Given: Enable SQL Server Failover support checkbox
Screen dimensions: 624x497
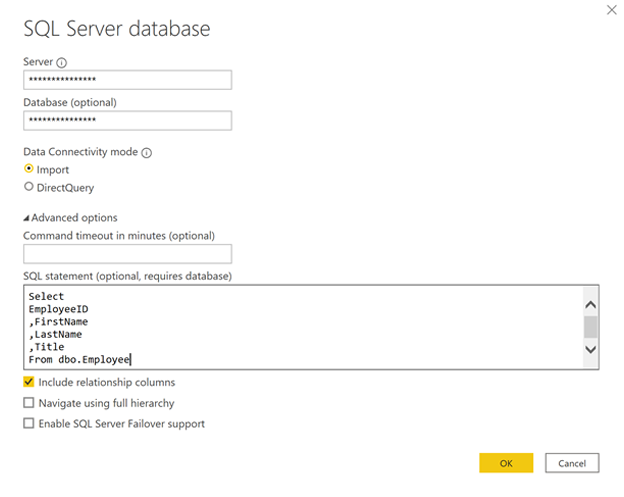Looking at the screenshot, I should 28,424.
